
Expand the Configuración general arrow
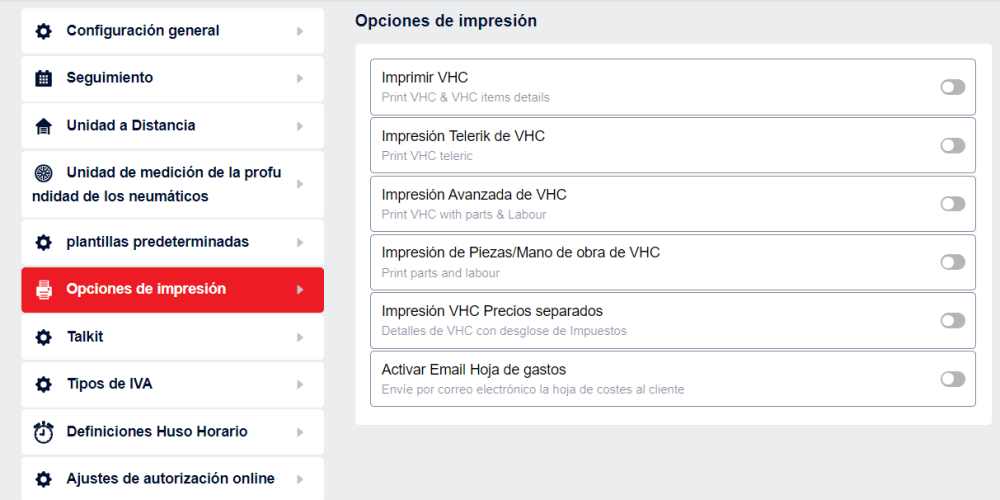click(x=300, y=31)
